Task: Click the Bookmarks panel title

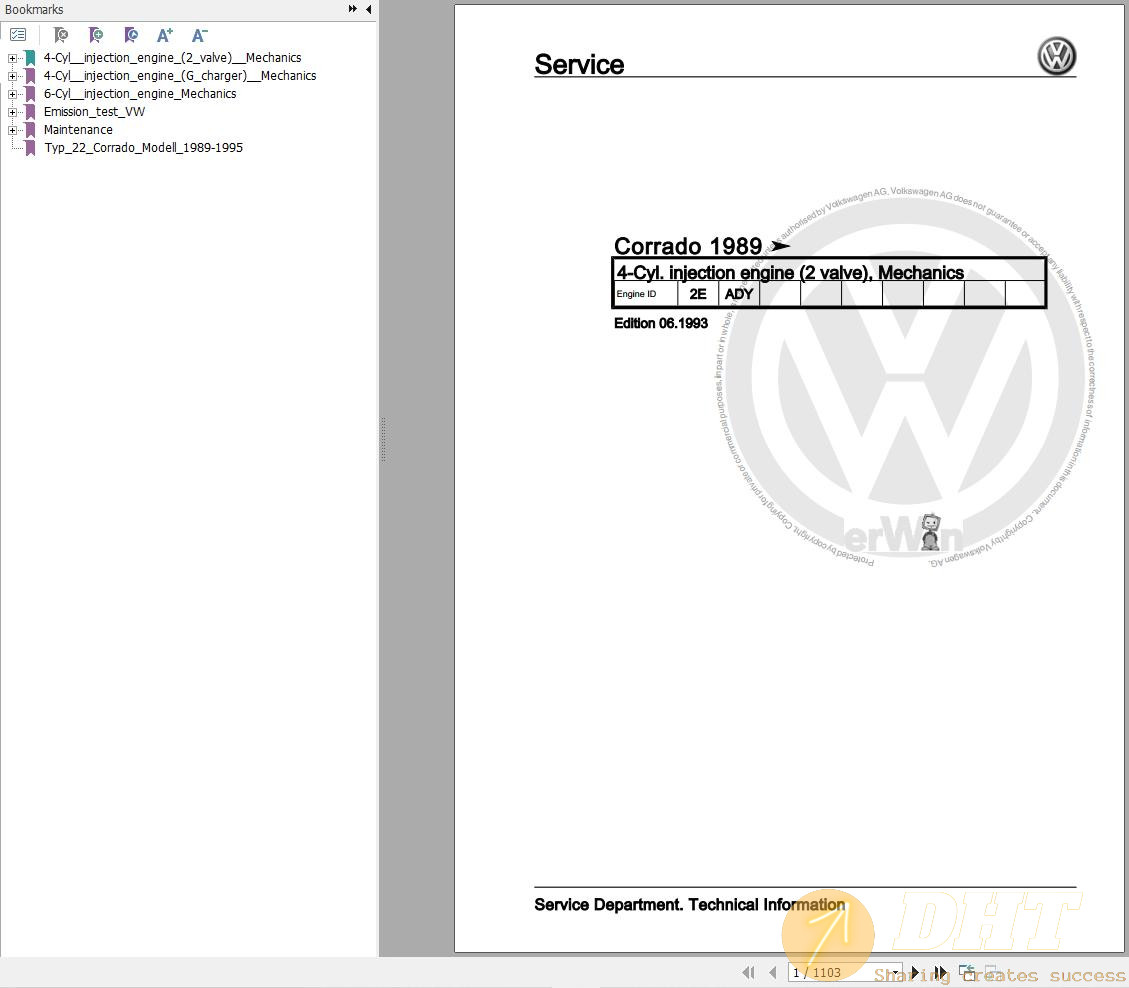Action: [x=34, y=9]
